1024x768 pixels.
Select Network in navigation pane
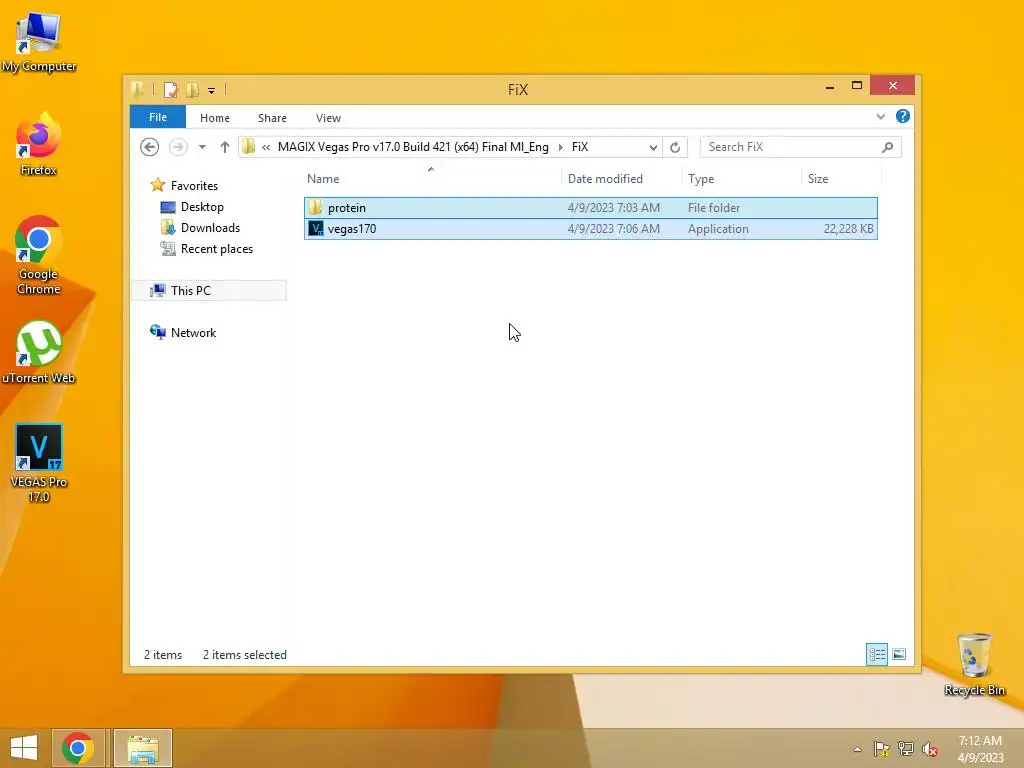pos(193,332)
